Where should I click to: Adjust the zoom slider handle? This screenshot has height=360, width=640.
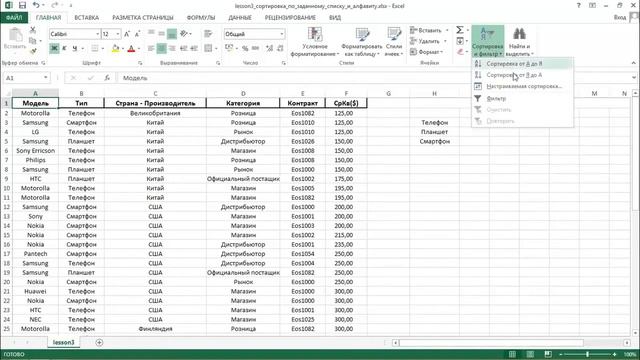tap(587, 354)
